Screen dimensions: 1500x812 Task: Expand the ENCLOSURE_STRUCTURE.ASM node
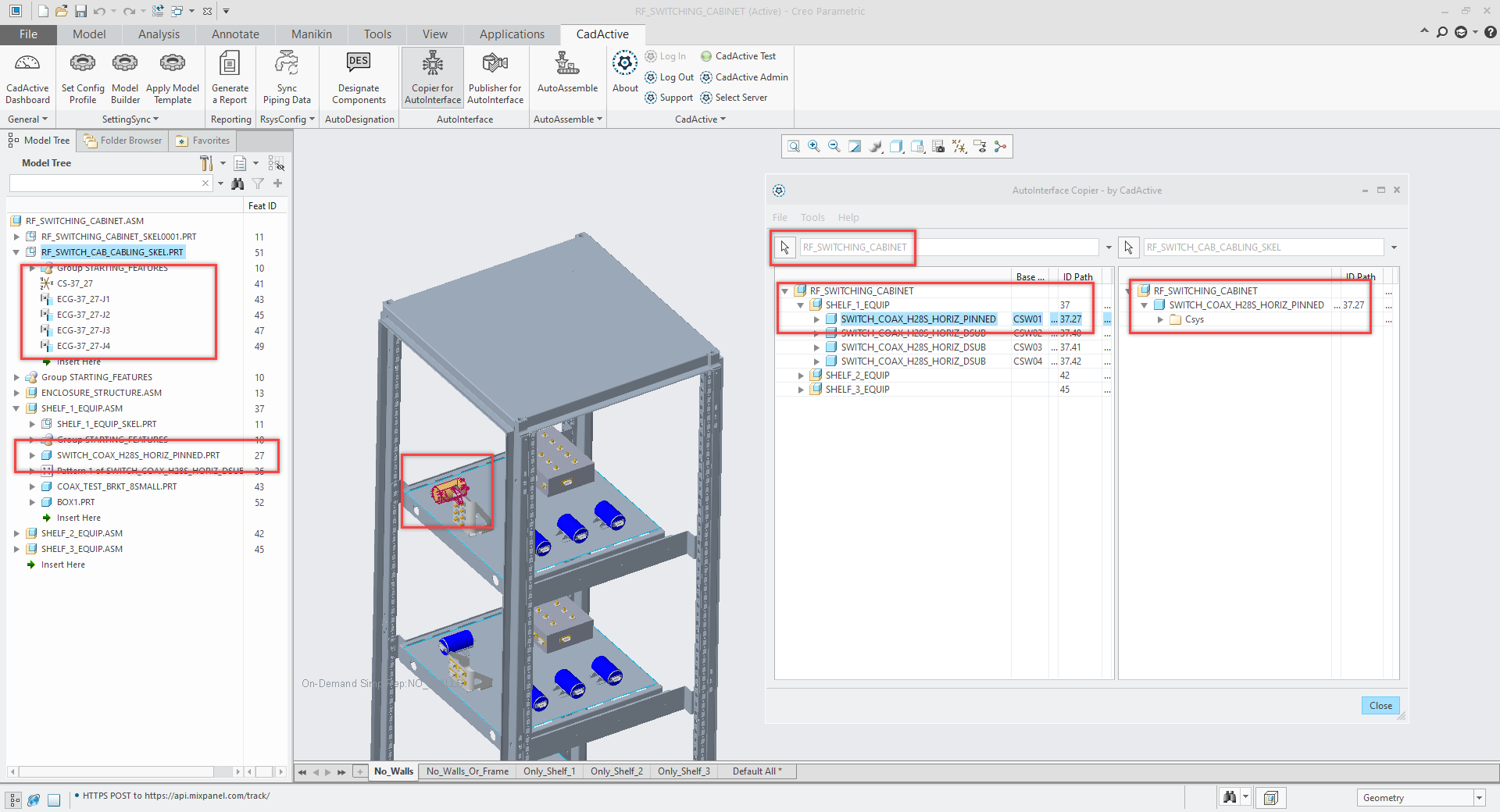click(16, 393)
